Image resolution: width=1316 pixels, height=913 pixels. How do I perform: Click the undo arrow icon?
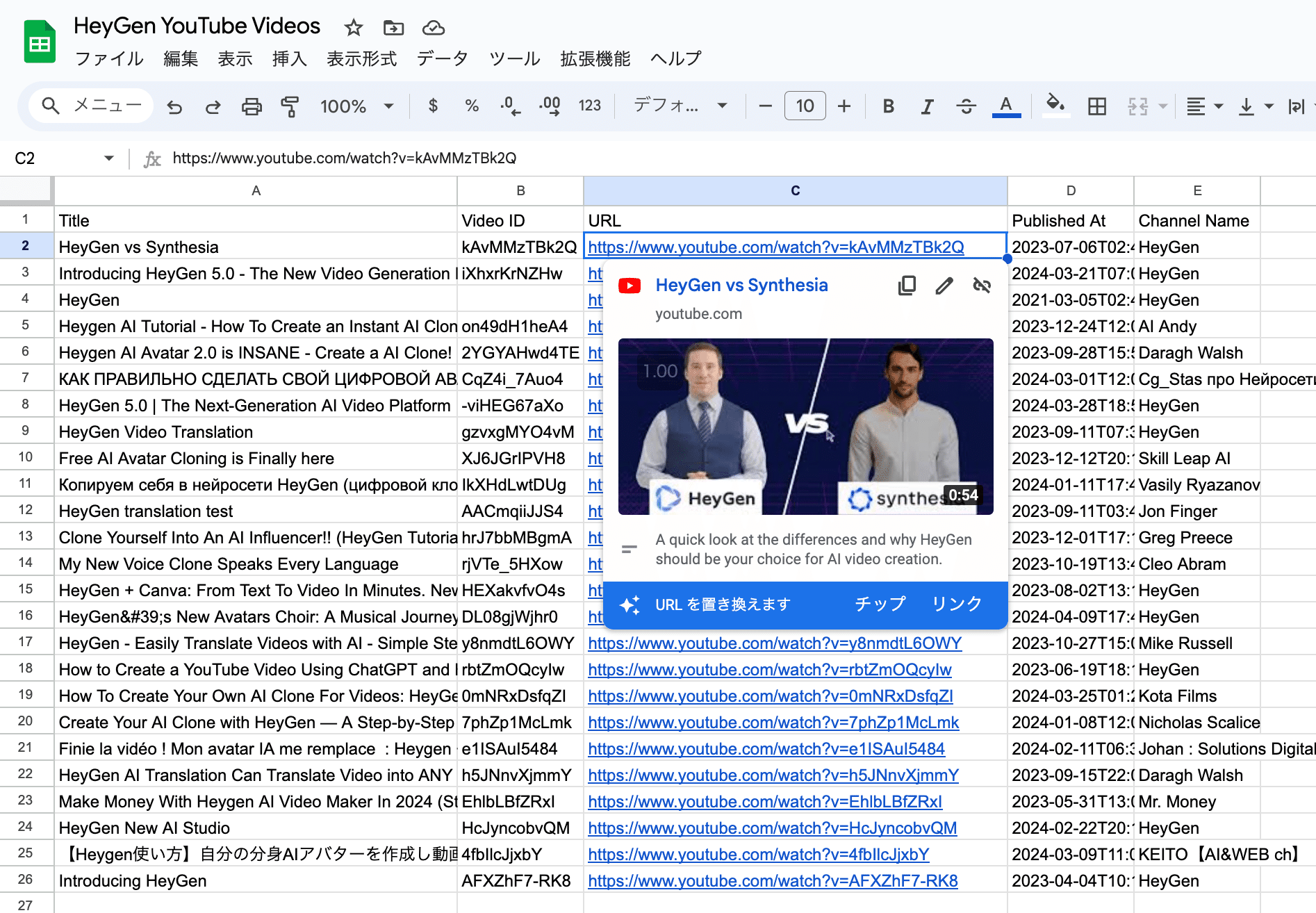[174, 106]
